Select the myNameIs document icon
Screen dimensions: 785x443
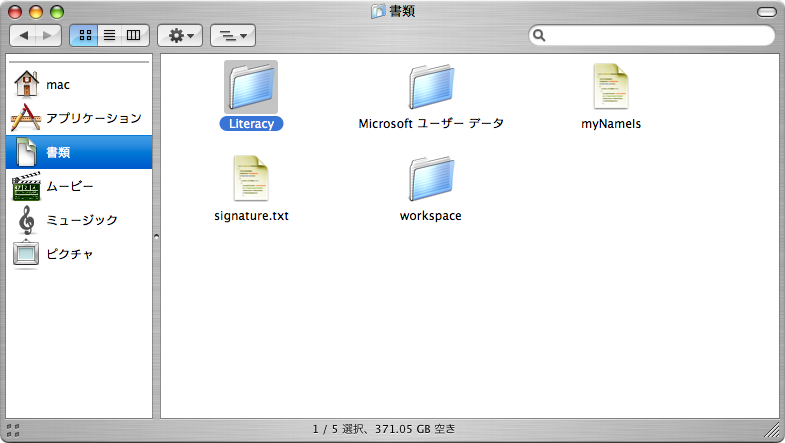click(611, 86)
